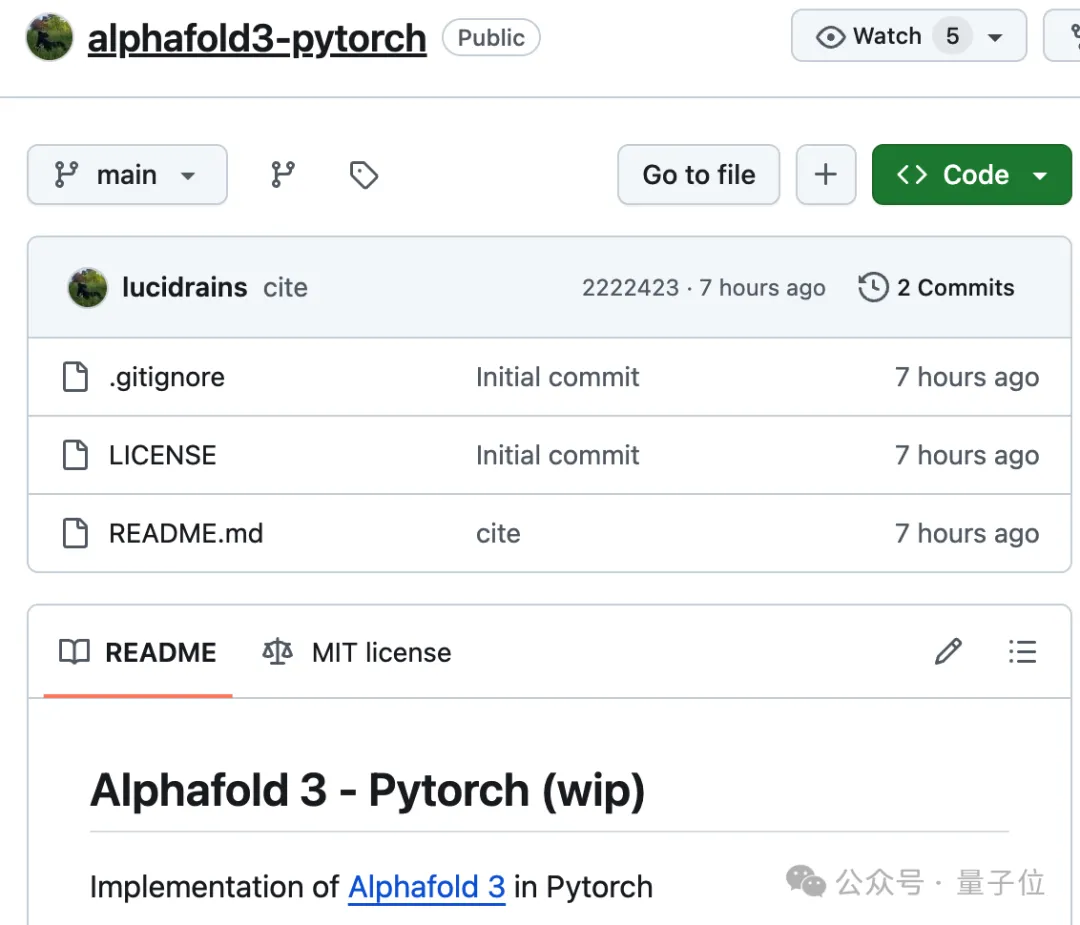This screenshot has height=925, width=1080.
Task: Open the main branch dropdown
Action: 127,174
